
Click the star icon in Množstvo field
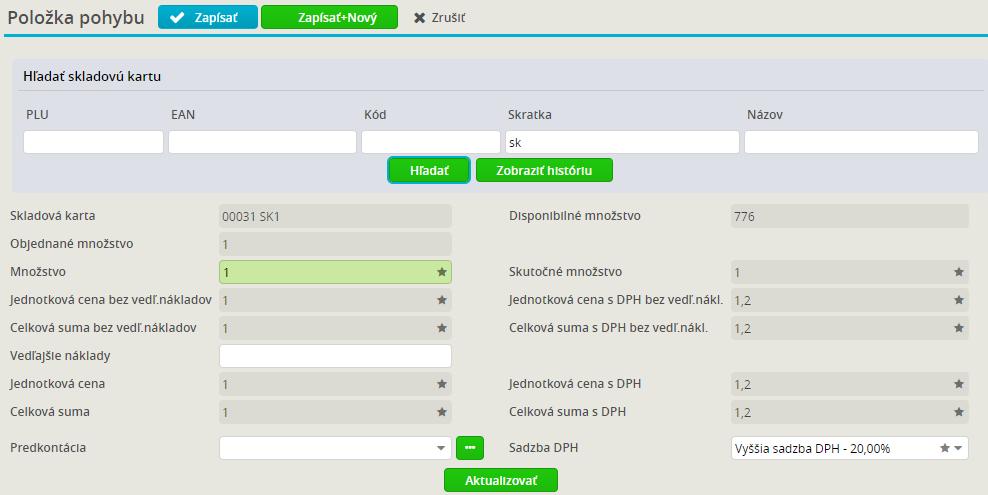tap(442, 272)
